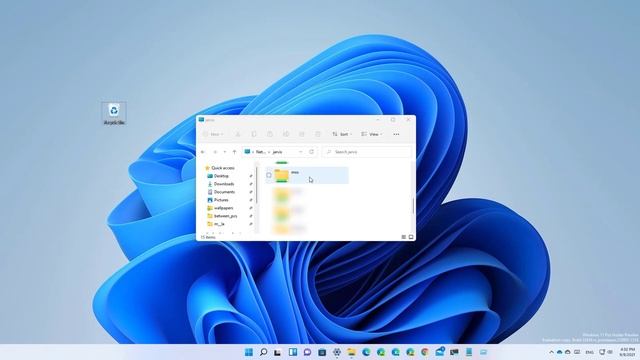Click the file list vertical scrollbar
The width and height of the screenshot is (640, 360).
tap(413, 206)
